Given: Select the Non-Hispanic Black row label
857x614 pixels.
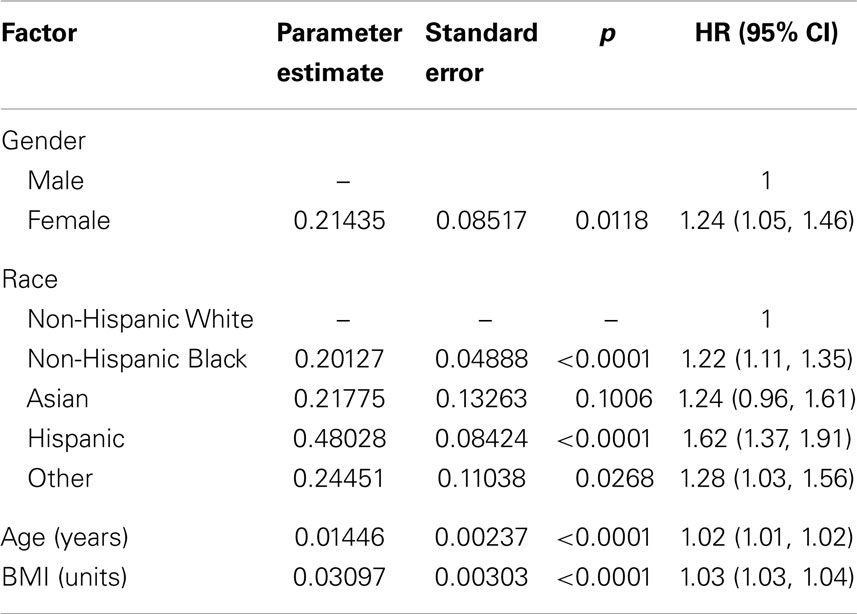Looking at the screenshot, I should pyautogui.click(x=137, y=359).
